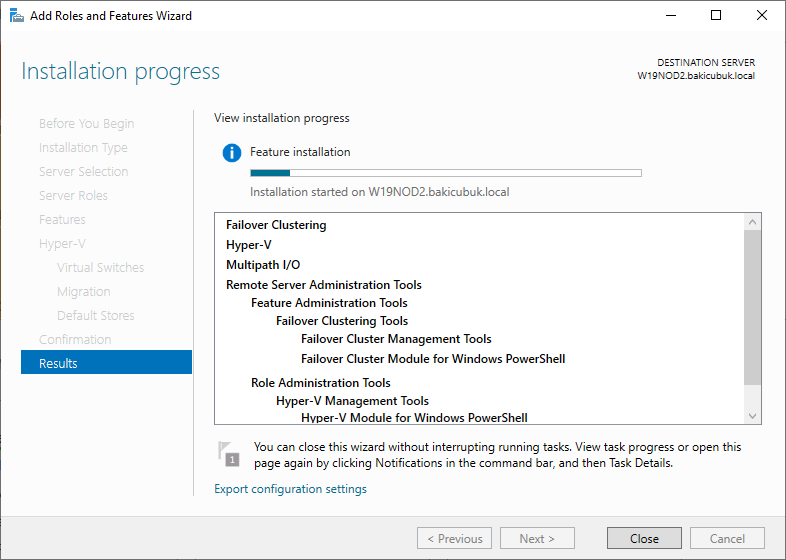786x560 pixels.
Task: Select Remote Server Administration Tools item
Action: pos(324,285)
